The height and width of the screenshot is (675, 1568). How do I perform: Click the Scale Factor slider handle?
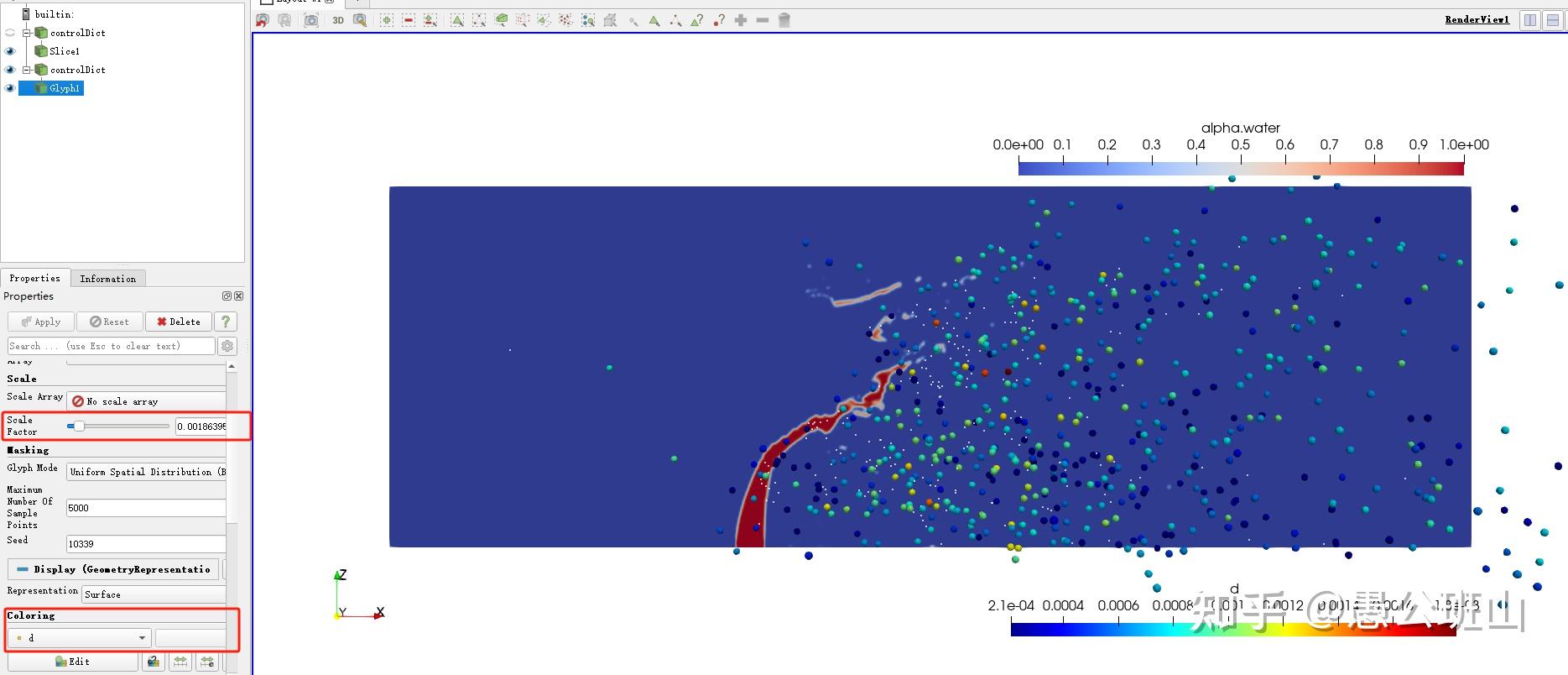[78, 426]
